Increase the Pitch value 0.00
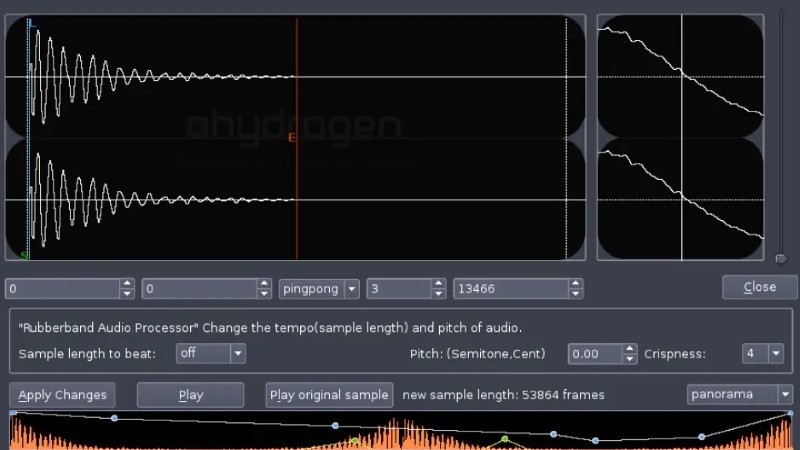The width and height of the screenshot is (800, 450). click(x=630, y=348)
